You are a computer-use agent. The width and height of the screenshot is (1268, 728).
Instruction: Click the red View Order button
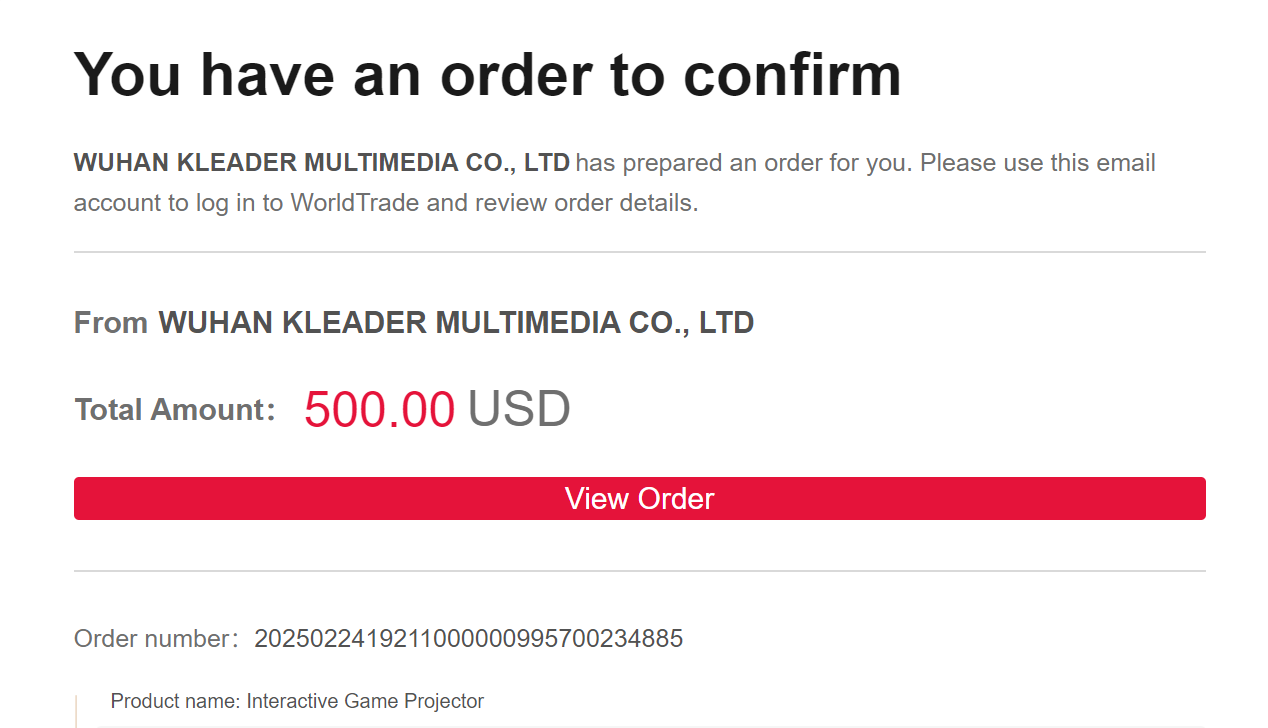coord(639,498)
